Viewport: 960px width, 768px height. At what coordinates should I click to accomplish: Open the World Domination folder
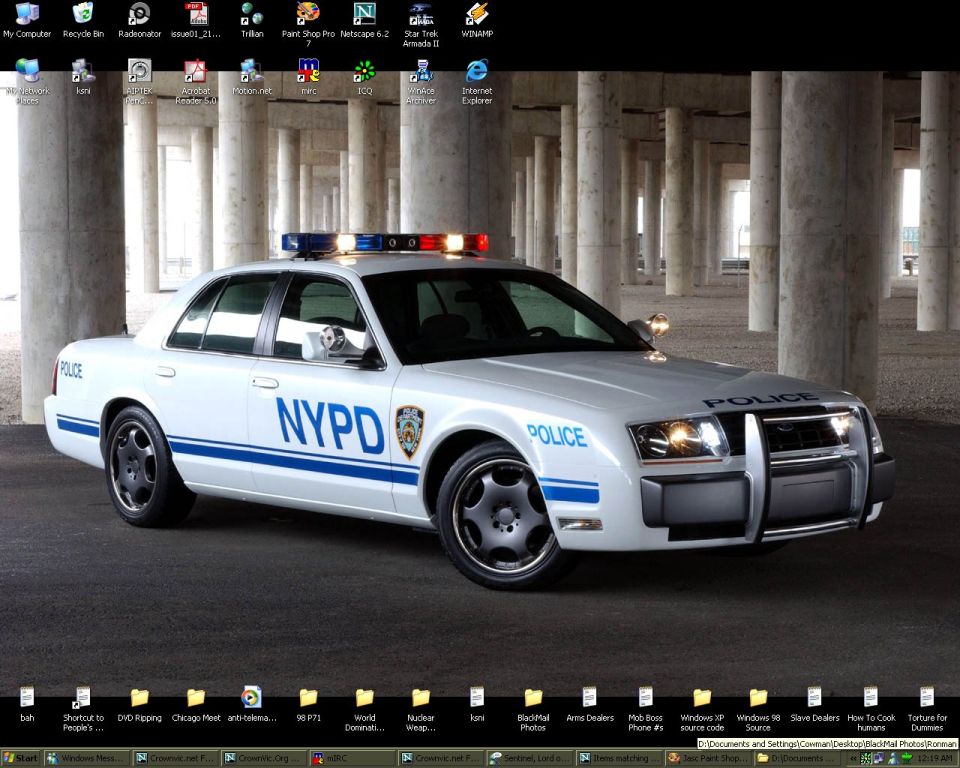click(x=364, y=709)
